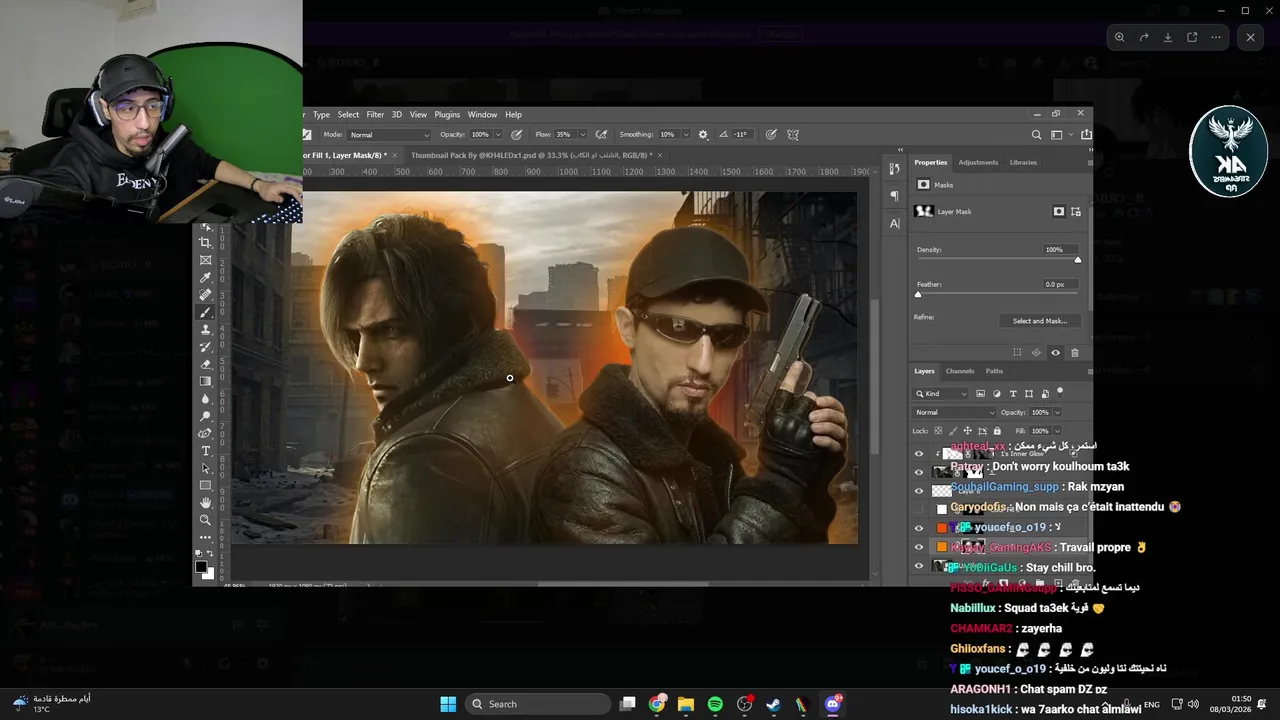
Task: Pick the Eyedropper tool
Action: tap(206, 278)
